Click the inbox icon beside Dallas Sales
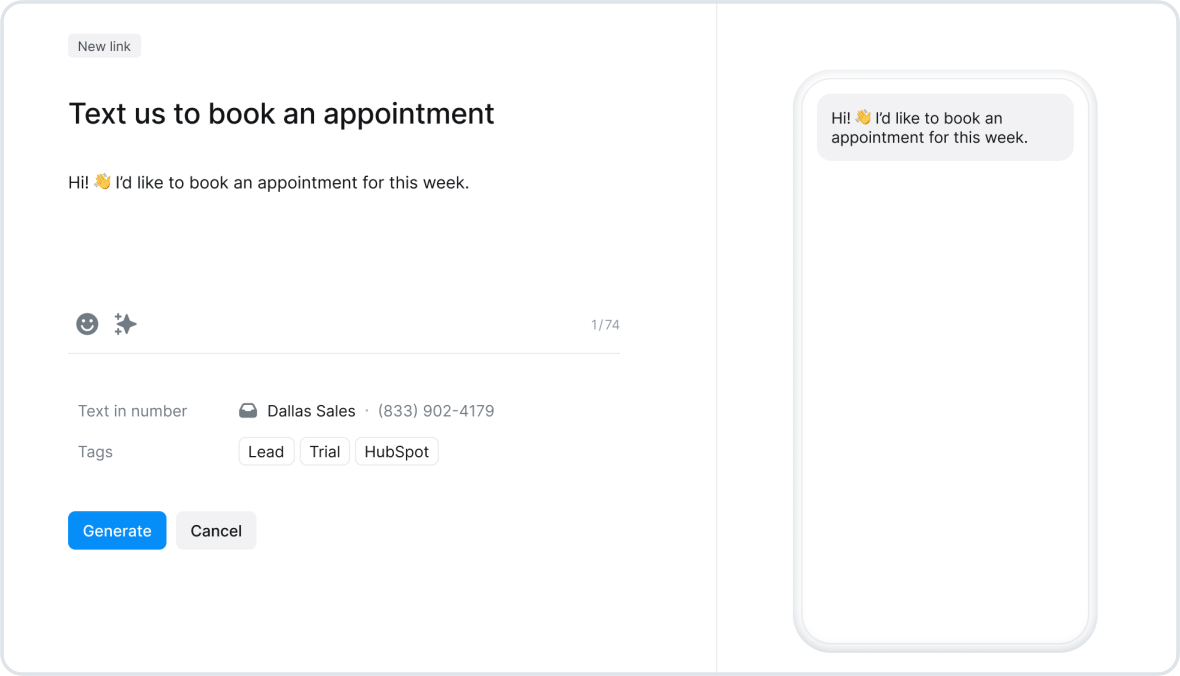1180x676 pixels. (248, 411)
